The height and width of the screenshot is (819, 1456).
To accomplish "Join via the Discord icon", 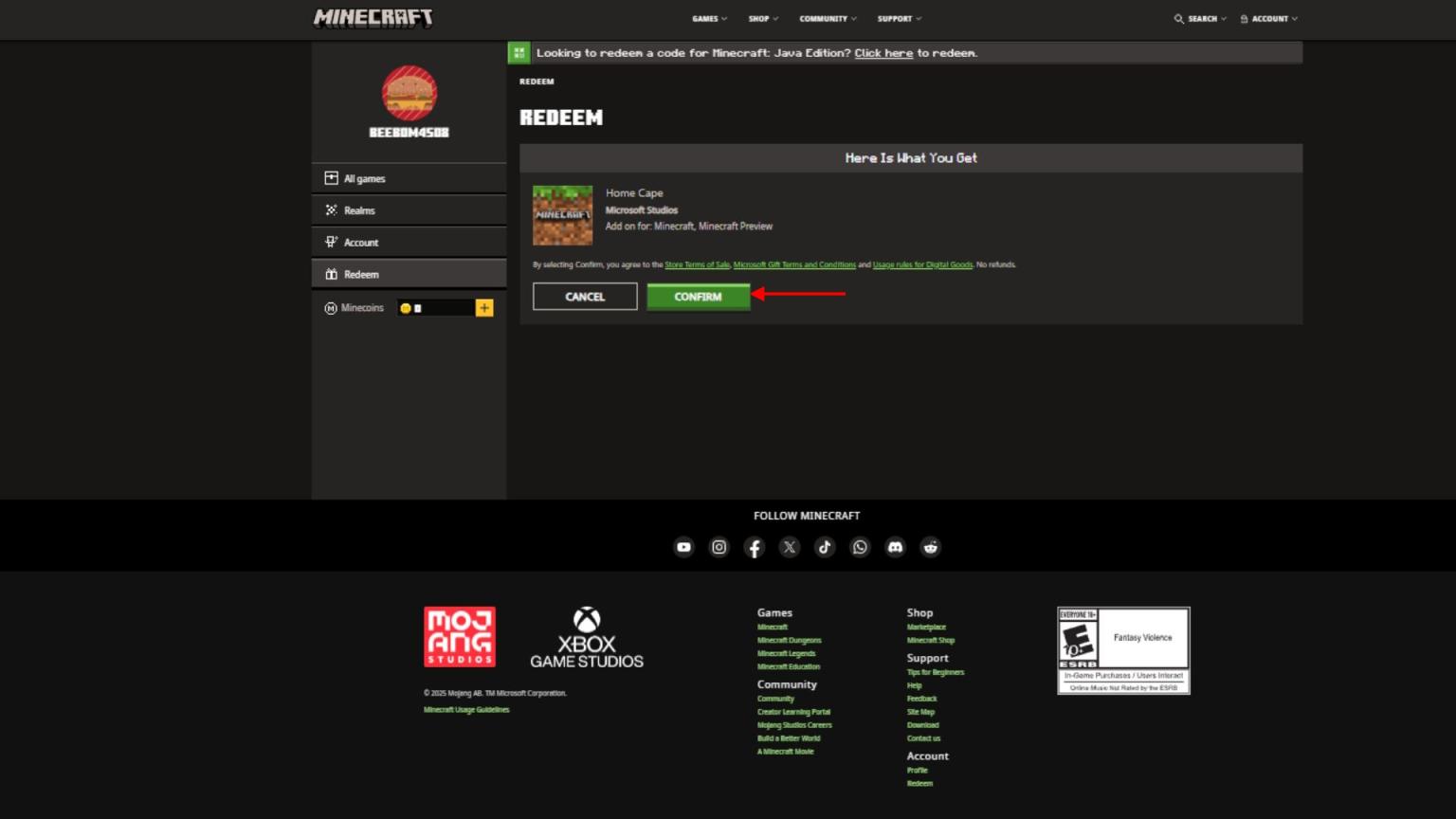I will click(895, 547).
